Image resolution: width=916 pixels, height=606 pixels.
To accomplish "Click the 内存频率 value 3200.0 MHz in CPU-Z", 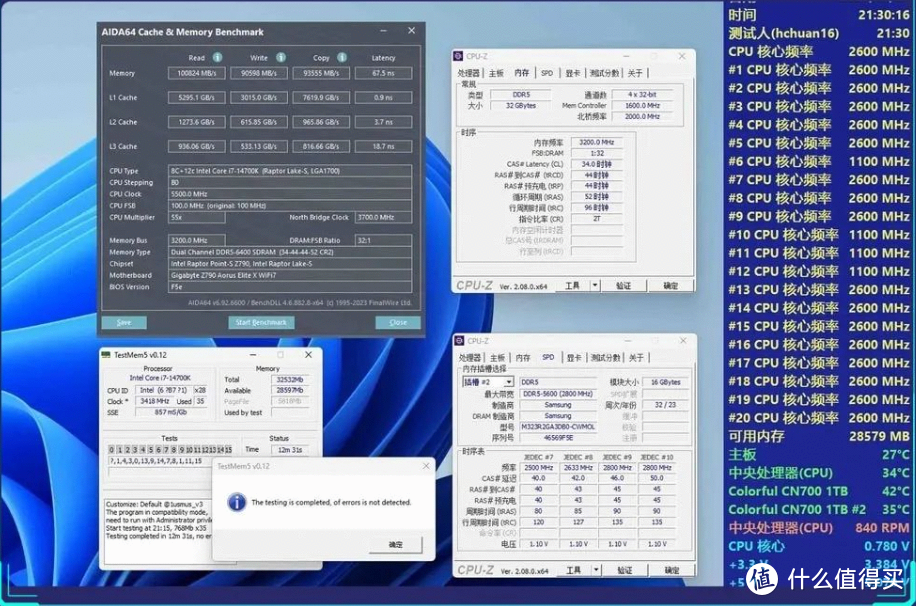I will point(596,142).
